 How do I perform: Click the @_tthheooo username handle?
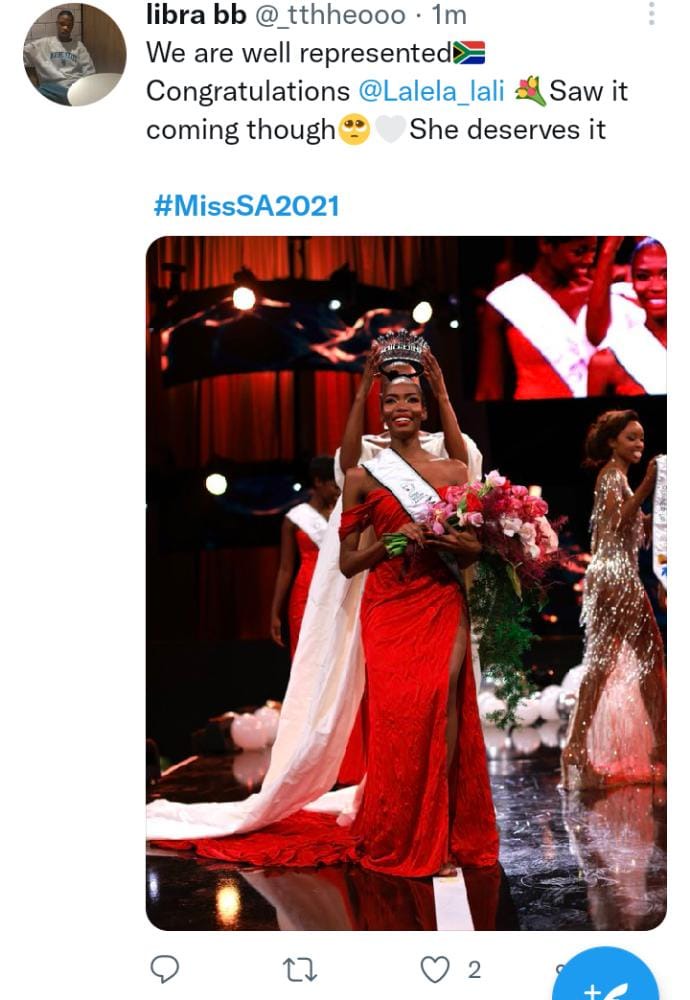(x=330, y=15)
